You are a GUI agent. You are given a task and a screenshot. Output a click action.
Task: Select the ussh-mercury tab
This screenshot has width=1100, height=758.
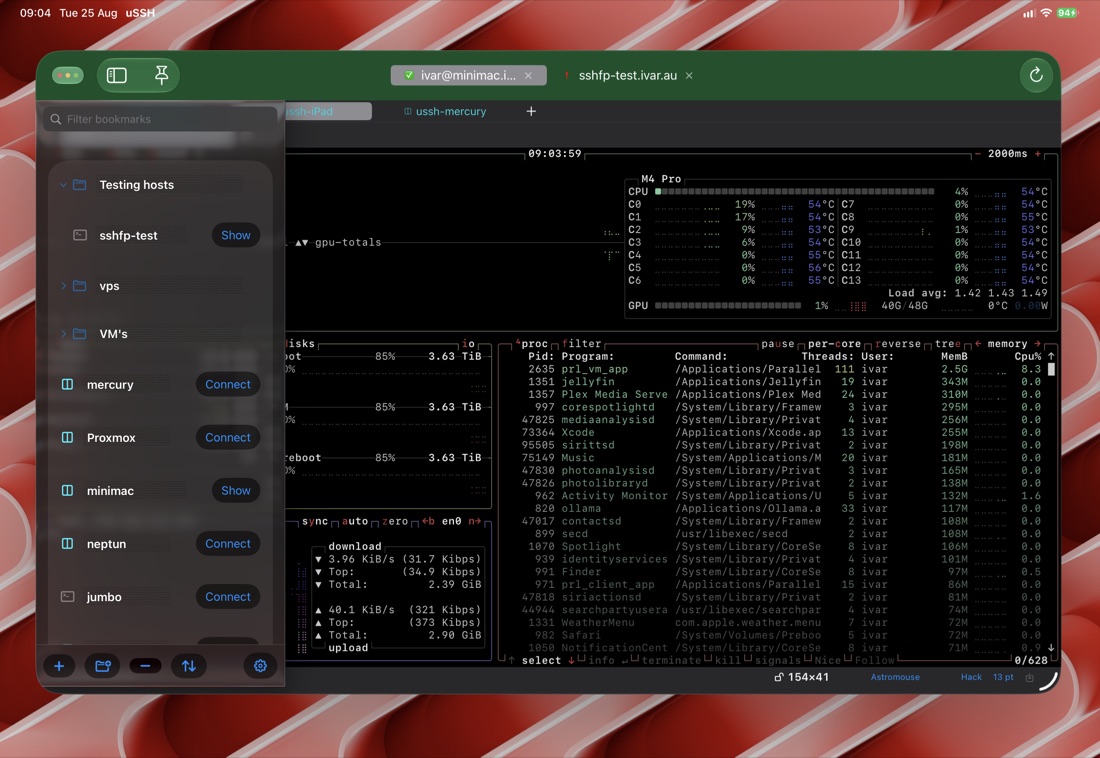(x=445, y=111)
